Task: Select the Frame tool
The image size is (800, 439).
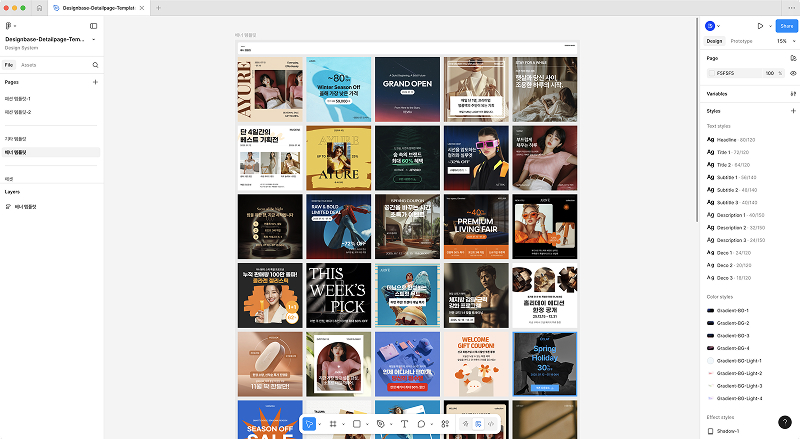Action: point(333,424)
